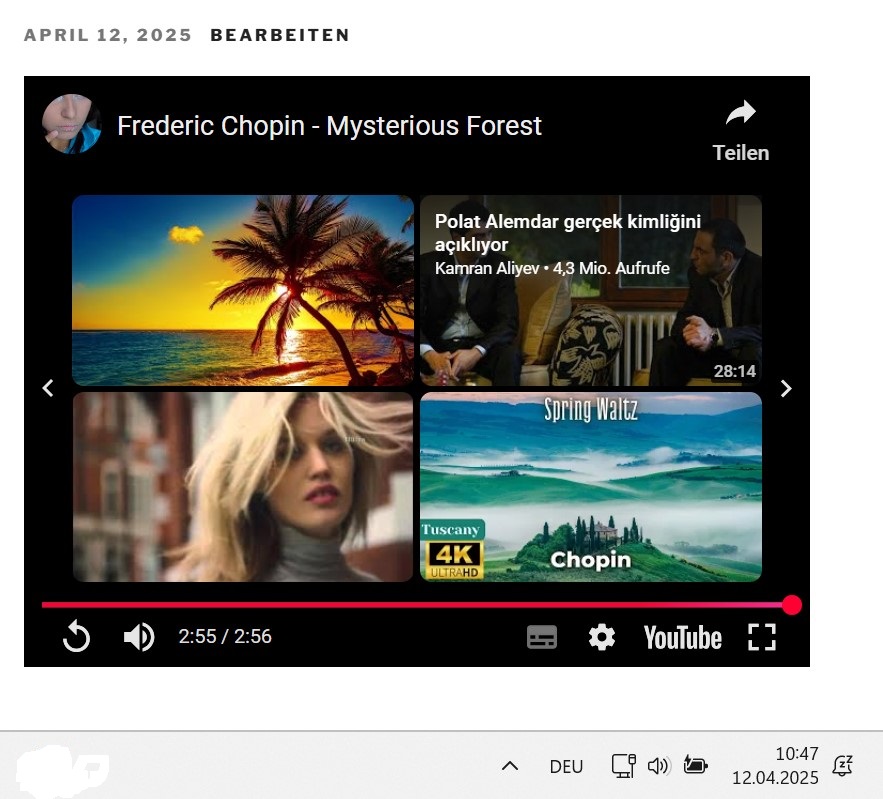Open video title Frederic Chopin - Mysterious Forest
Screen dimensions: 883x799
click(x=329, y=126)
